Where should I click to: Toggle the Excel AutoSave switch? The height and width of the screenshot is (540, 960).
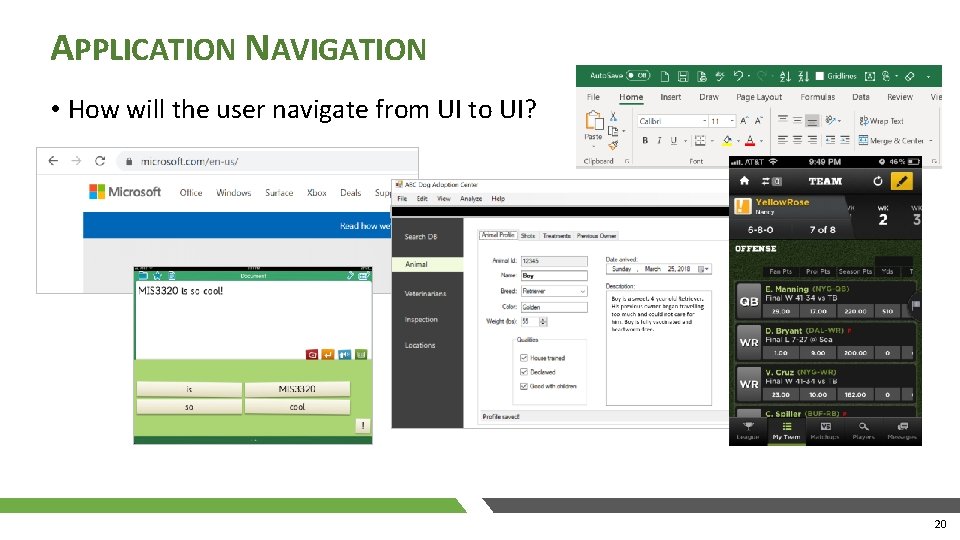(637, 76)
